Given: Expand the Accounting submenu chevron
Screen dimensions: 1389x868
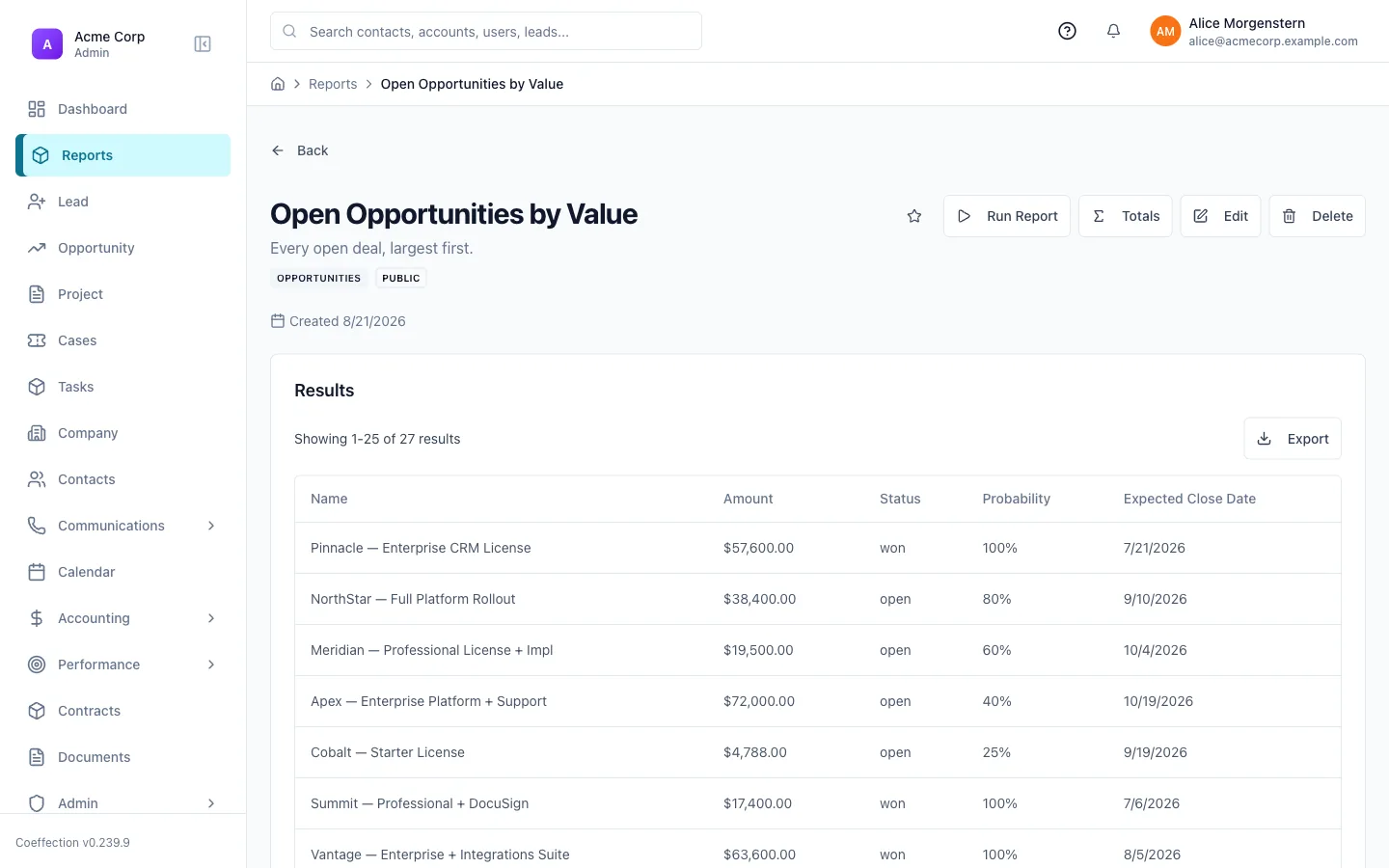Looking at the screenshot, I should (211, 618).
